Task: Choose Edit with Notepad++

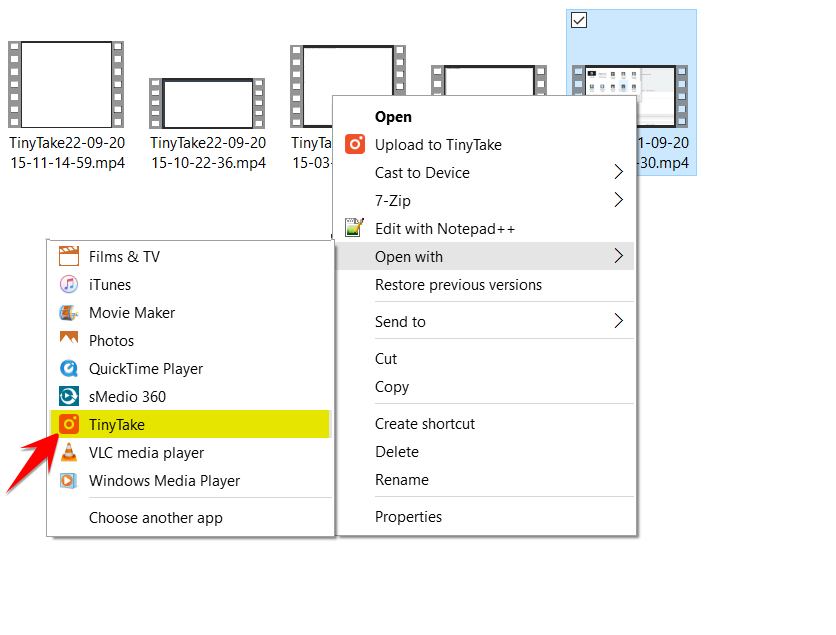Action: pyautogui.click(x=485, y=229)
